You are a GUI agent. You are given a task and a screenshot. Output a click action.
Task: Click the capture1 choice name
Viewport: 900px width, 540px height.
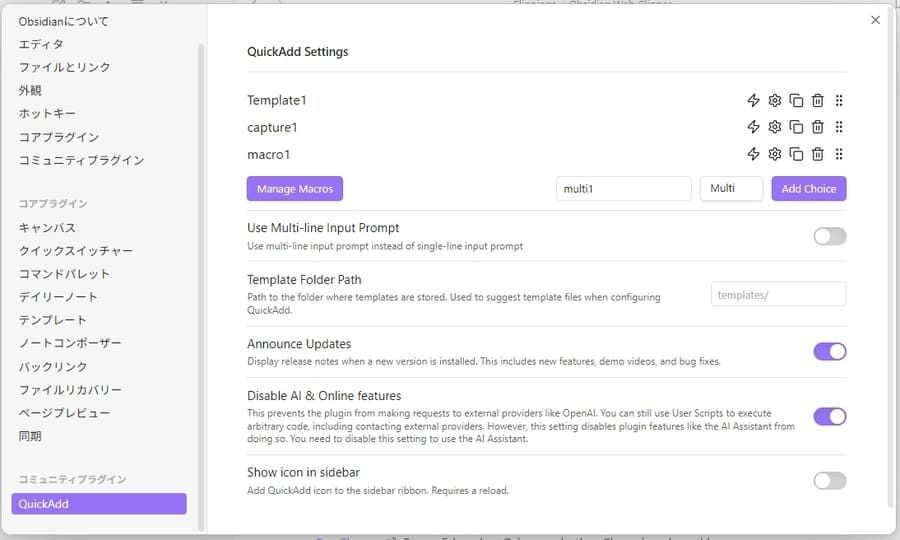(272, 127)
